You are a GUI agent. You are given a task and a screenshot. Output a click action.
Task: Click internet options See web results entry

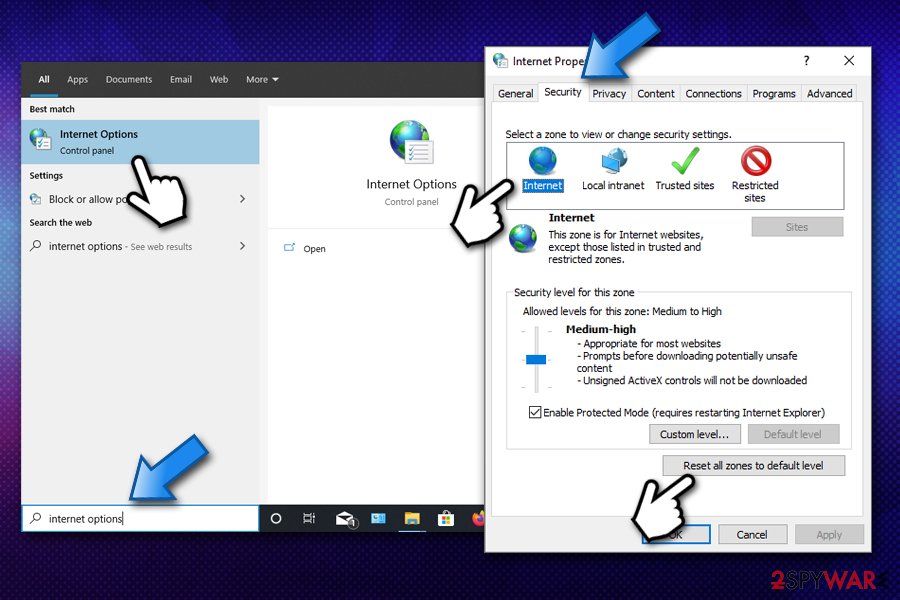[x=140, y=246]
